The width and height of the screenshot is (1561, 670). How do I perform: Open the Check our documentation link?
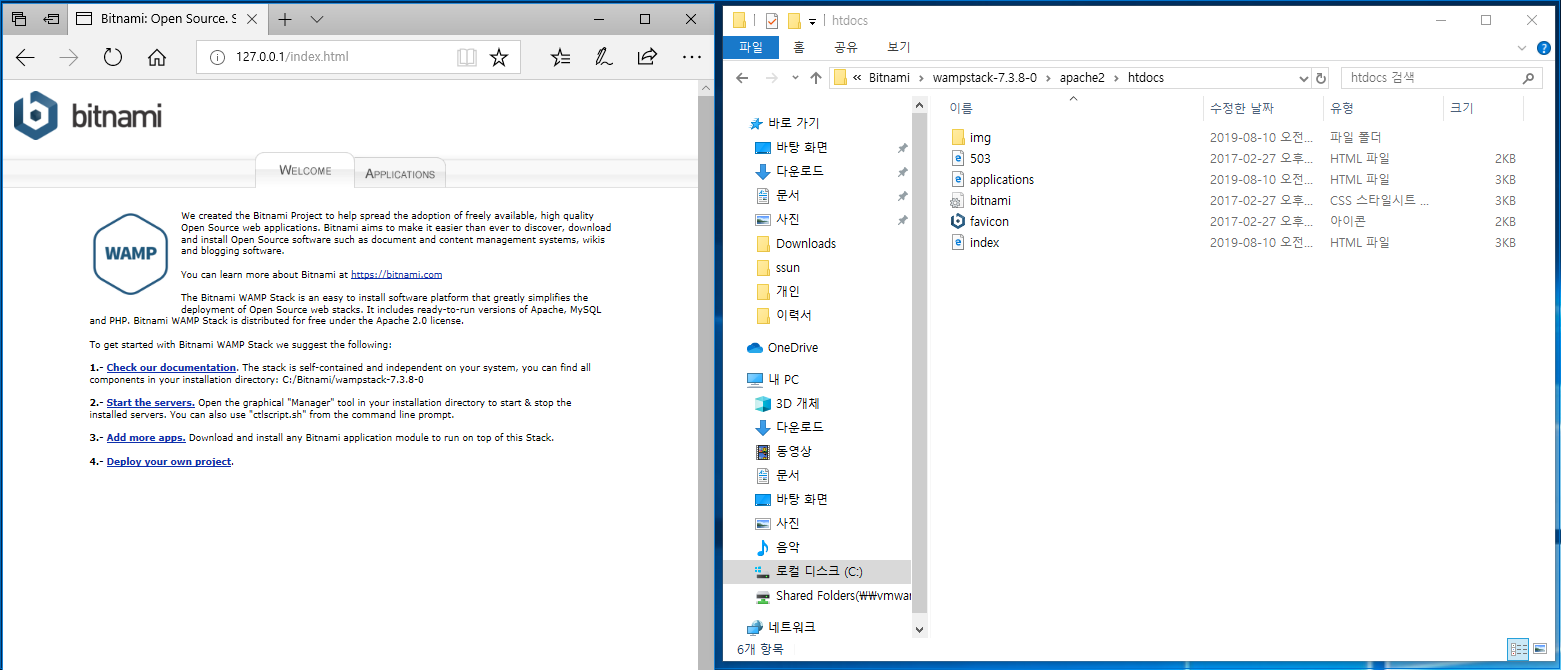point(171,368)
